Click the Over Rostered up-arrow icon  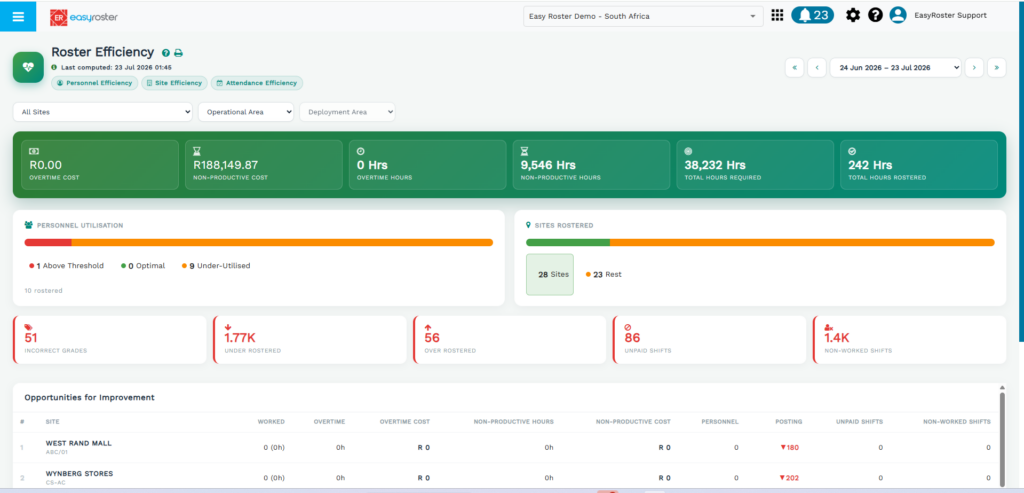(x=428, y=327)
